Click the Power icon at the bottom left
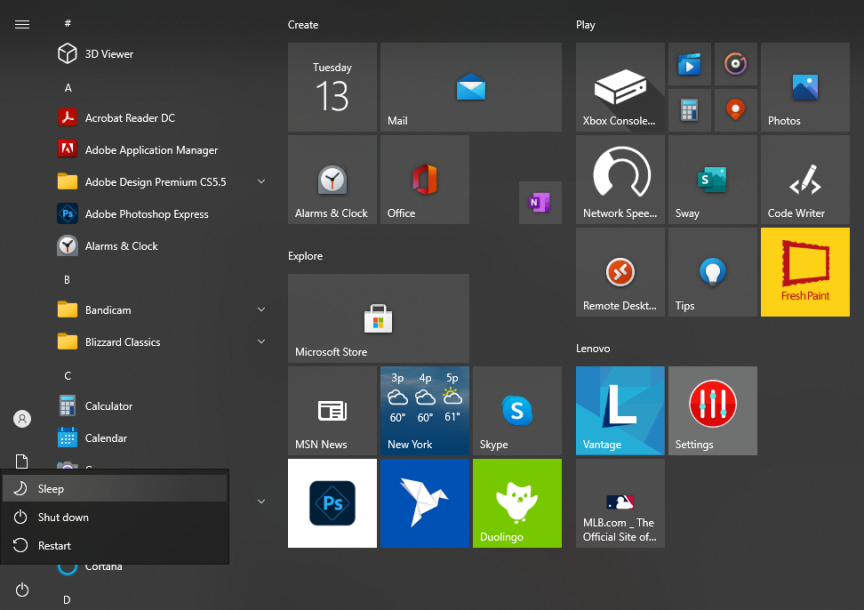This screenshot has width=864, height=610. click(22, 590)
